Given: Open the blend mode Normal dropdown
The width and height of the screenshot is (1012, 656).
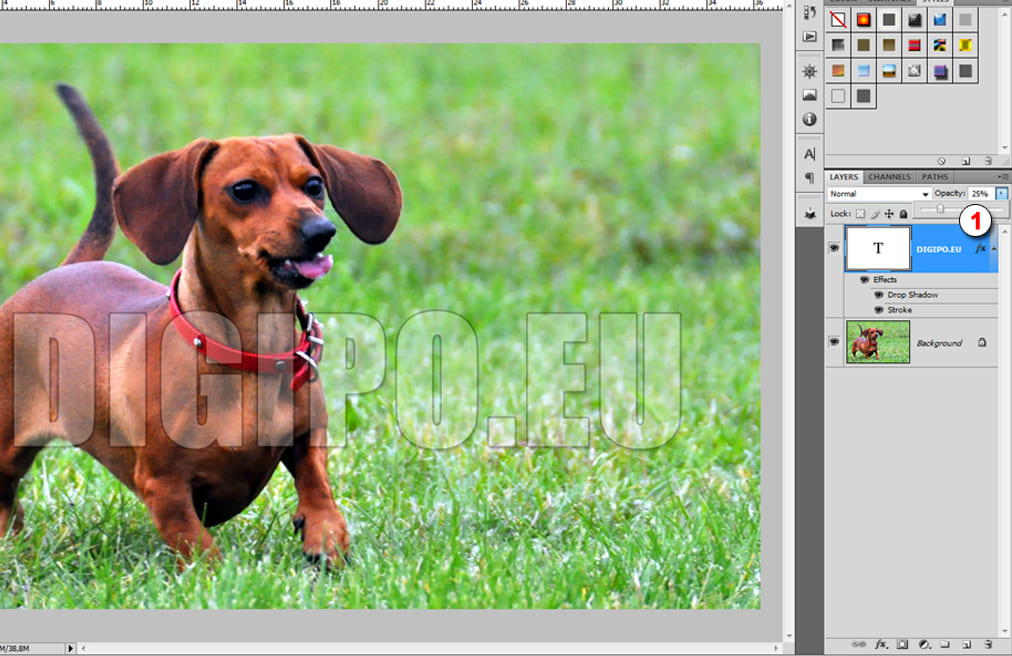Looking at the screenshot, I should pos(879,194).
